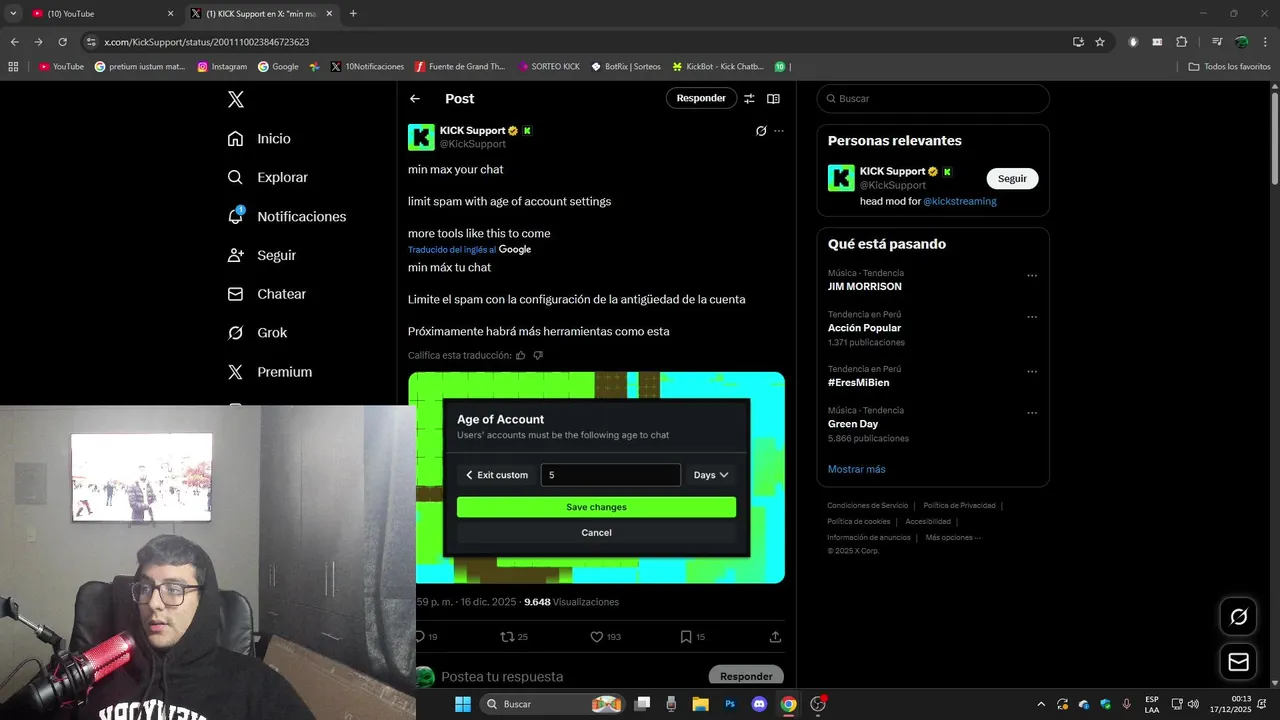Go back with the Post arrow
Screen dimensions: 1280x720
pyautogui.click(x=415, y=99)
